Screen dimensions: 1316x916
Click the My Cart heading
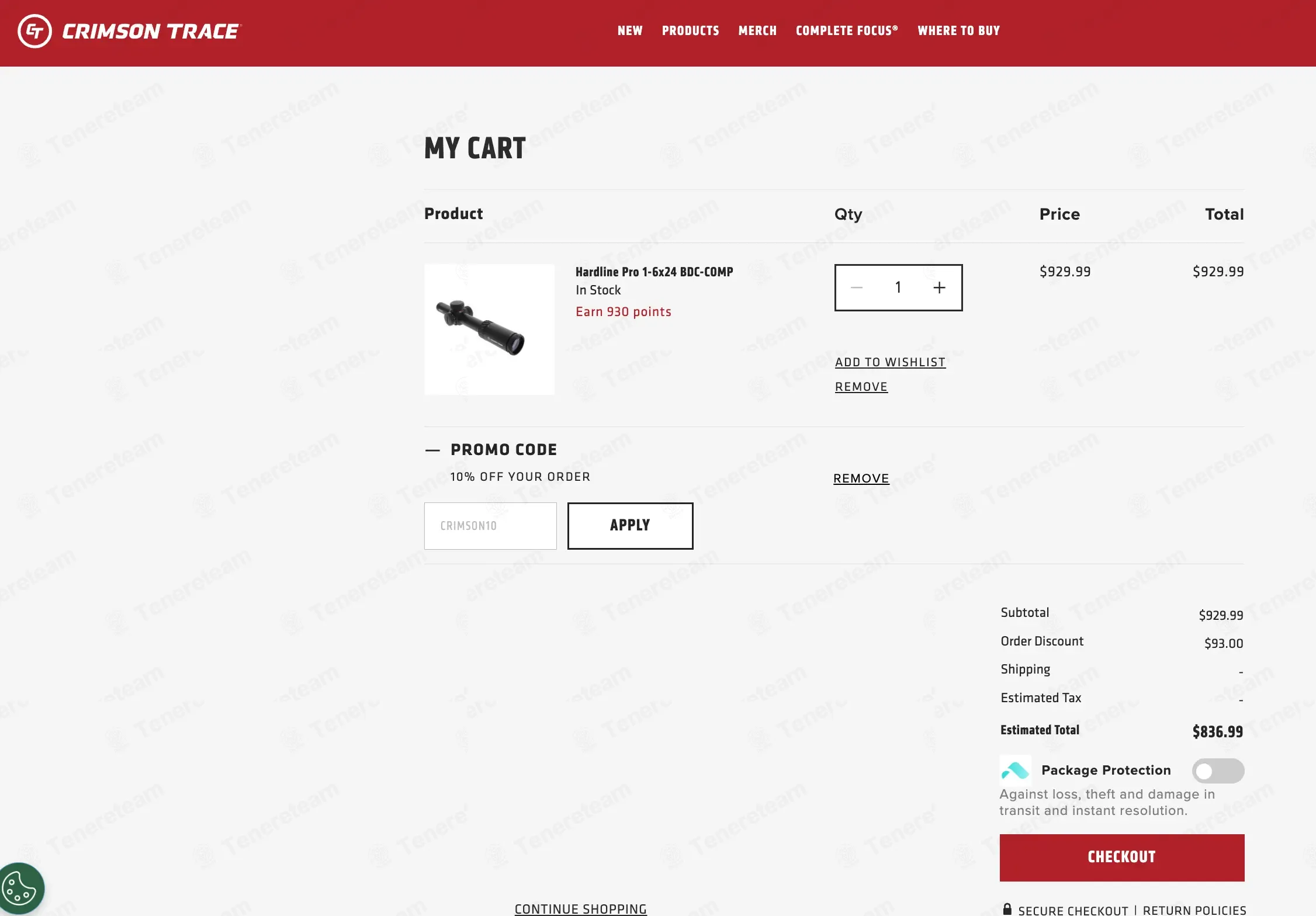pyautogui.click(x=475, y=148)
